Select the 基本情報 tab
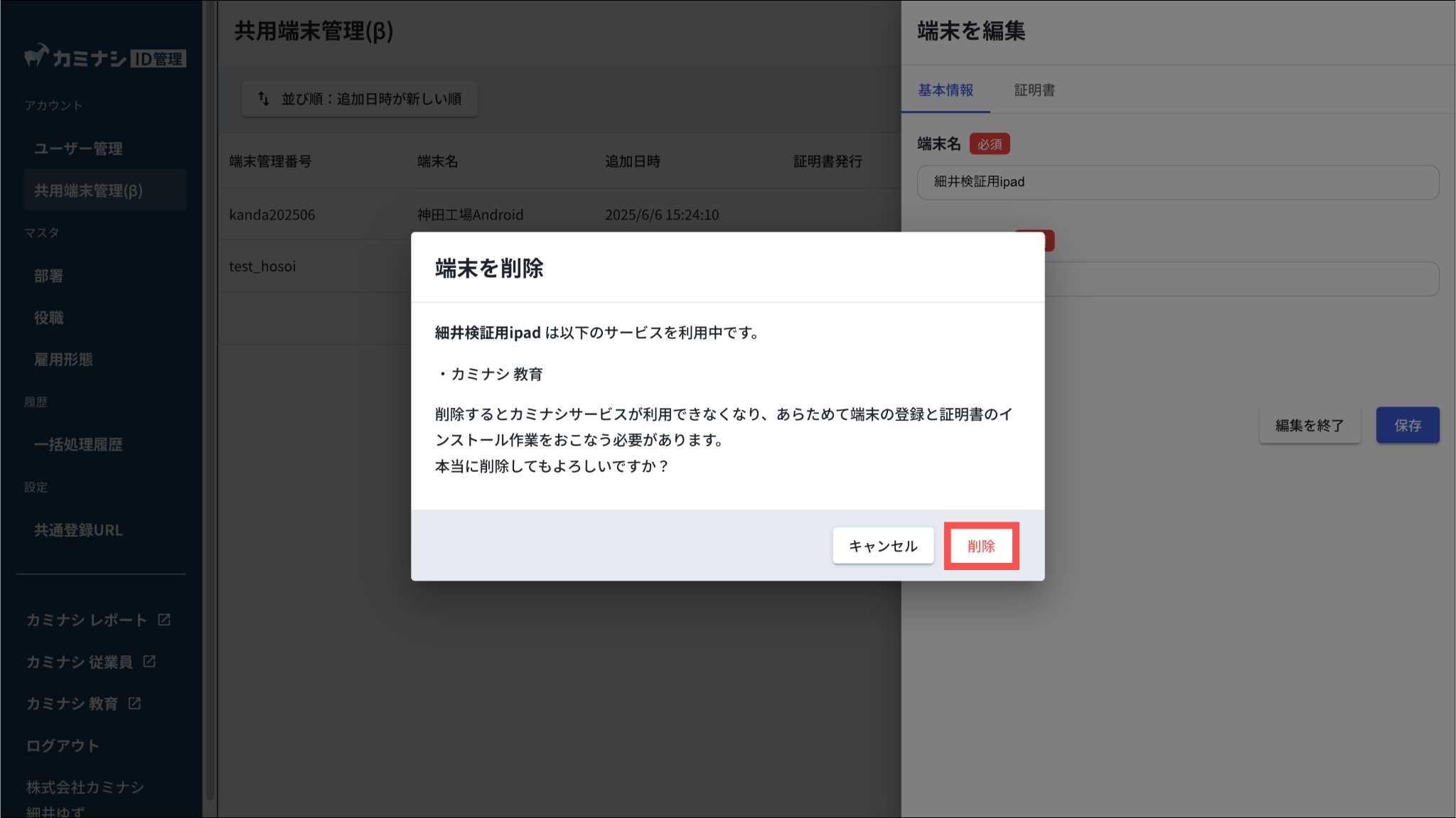 (x=945, y=90)
